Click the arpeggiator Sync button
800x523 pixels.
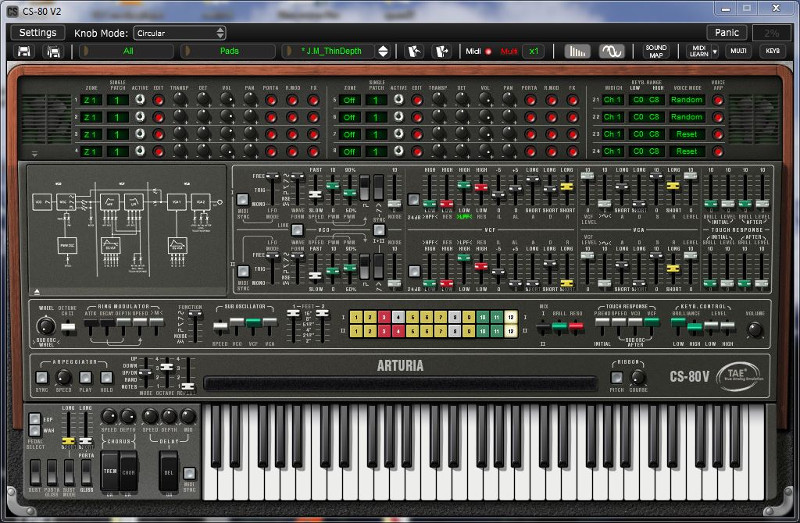click(41, 378)
